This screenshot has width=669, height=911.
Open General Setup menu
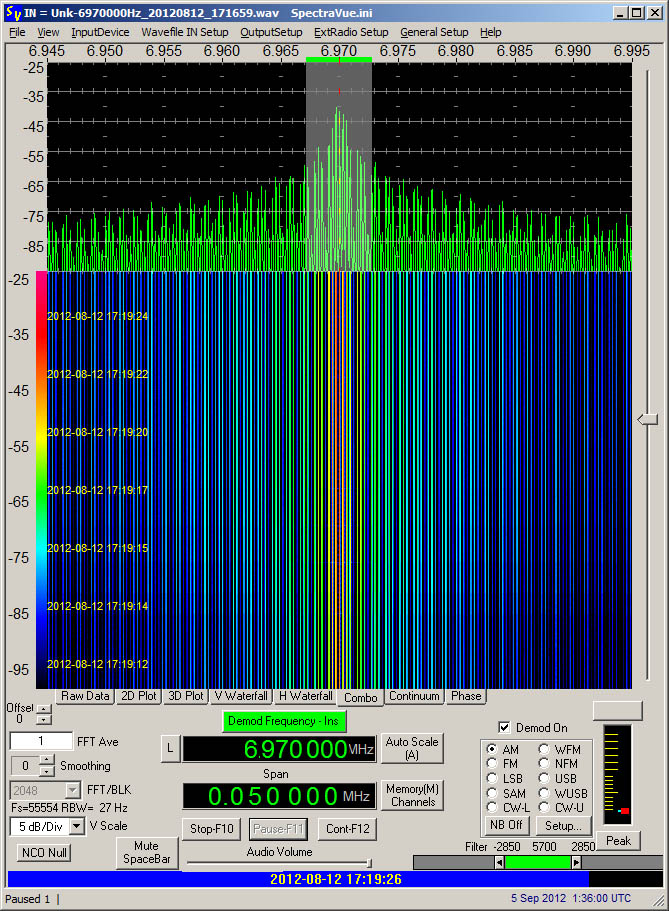434,32
